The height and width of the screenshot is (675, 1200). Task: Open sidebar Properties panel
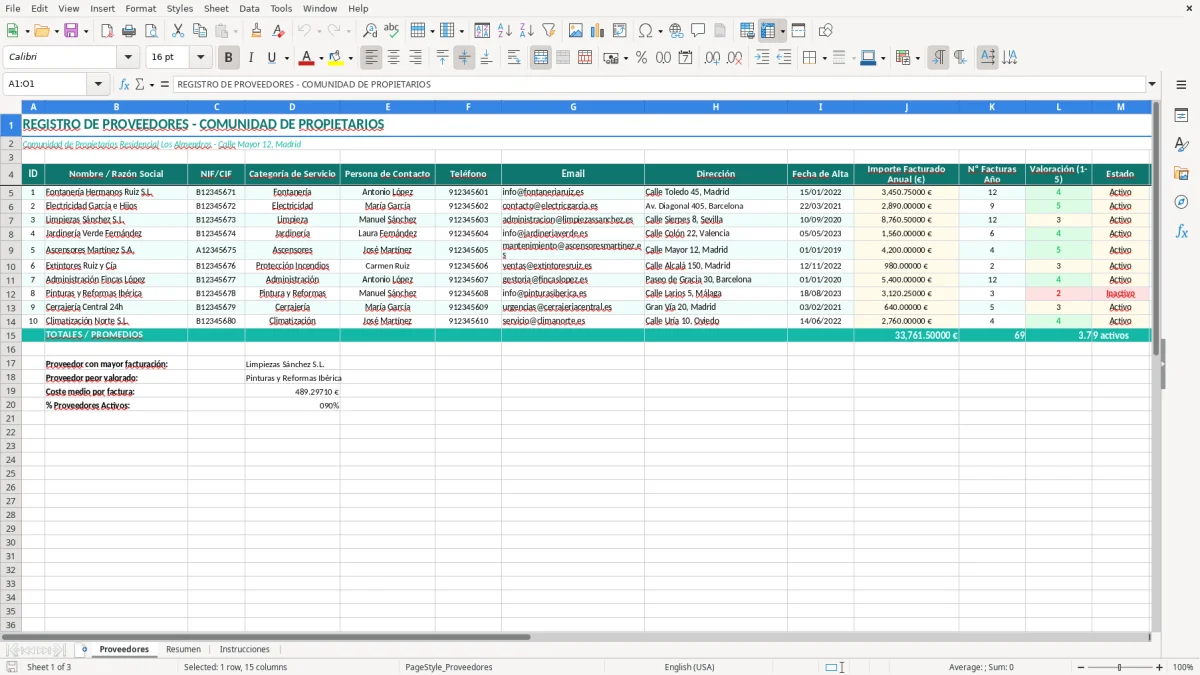pyautogui.click(x=1181, y=116)
